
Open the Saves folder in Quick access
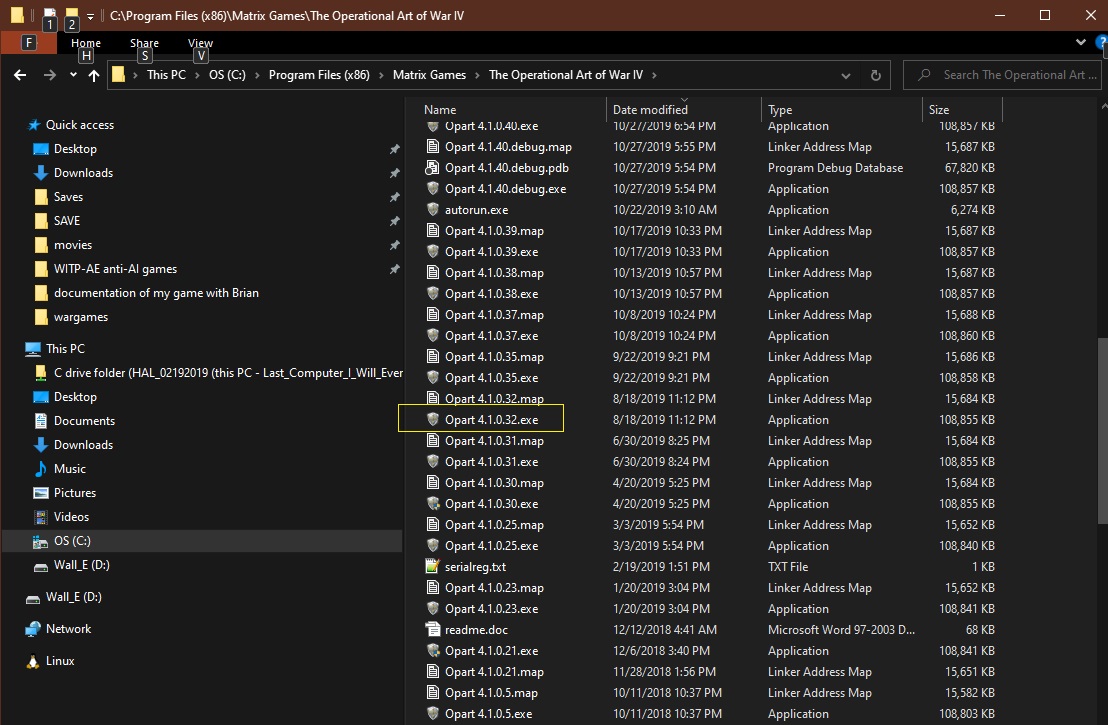point(68,197)
